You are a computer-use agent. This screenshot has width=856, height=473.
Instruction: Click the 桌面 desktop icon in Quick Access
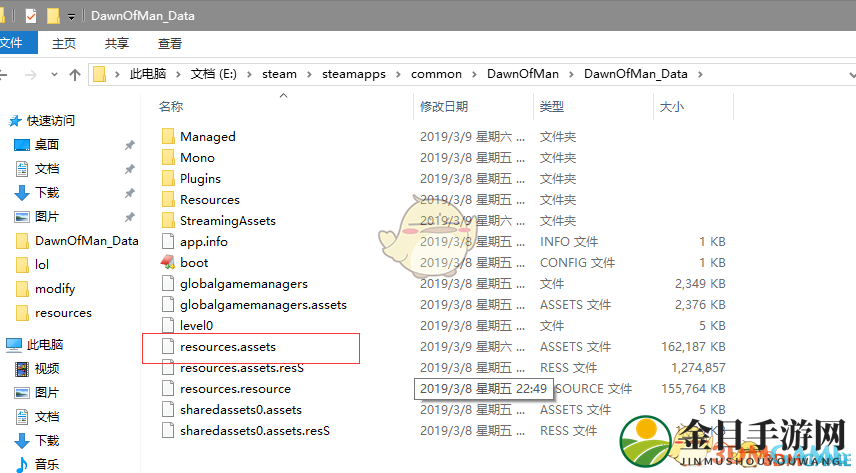coord(22,144)
